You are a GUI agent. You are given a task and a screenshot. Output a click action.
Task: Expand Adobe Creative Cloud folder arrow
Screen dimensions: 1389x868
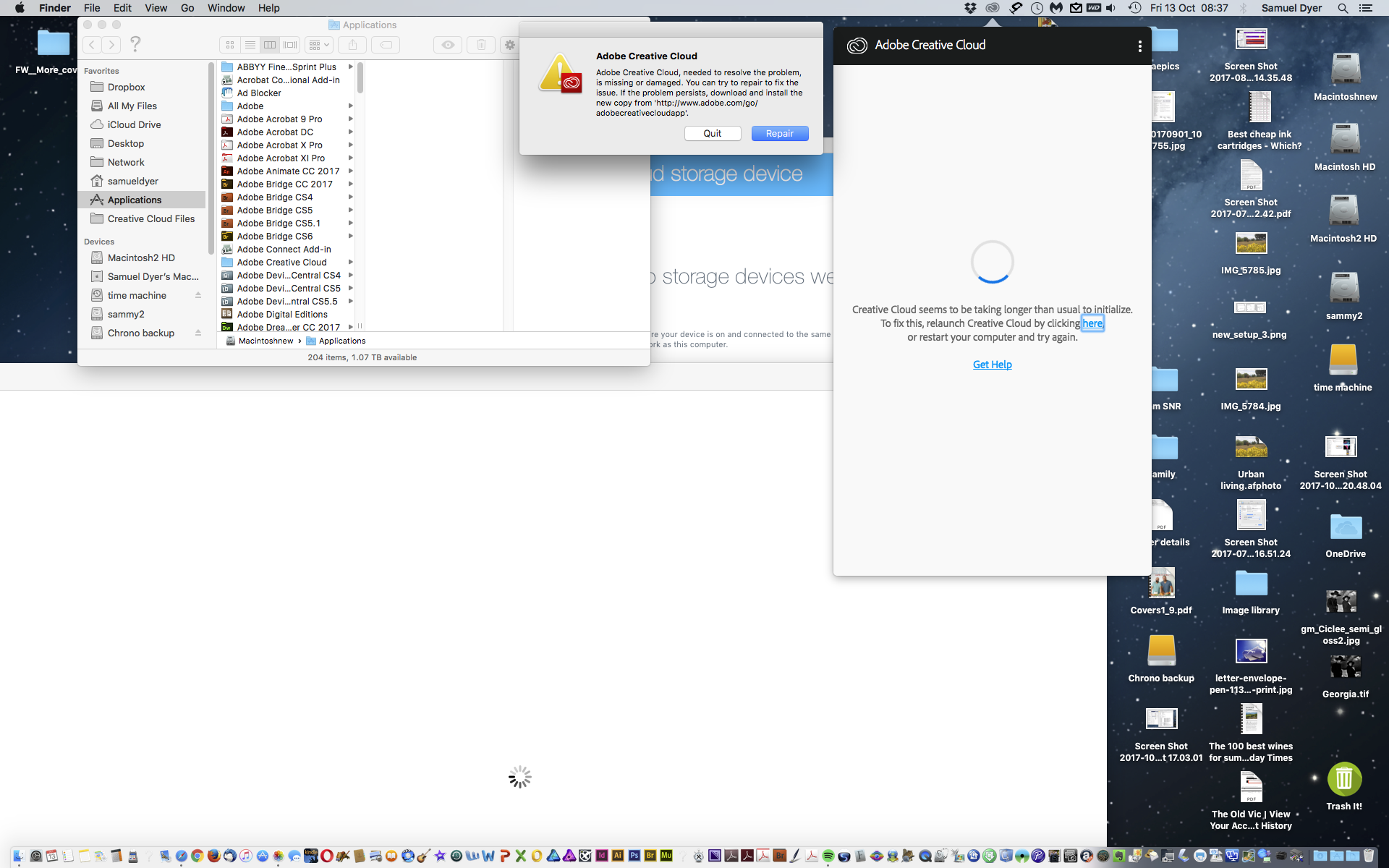[351, 262]
